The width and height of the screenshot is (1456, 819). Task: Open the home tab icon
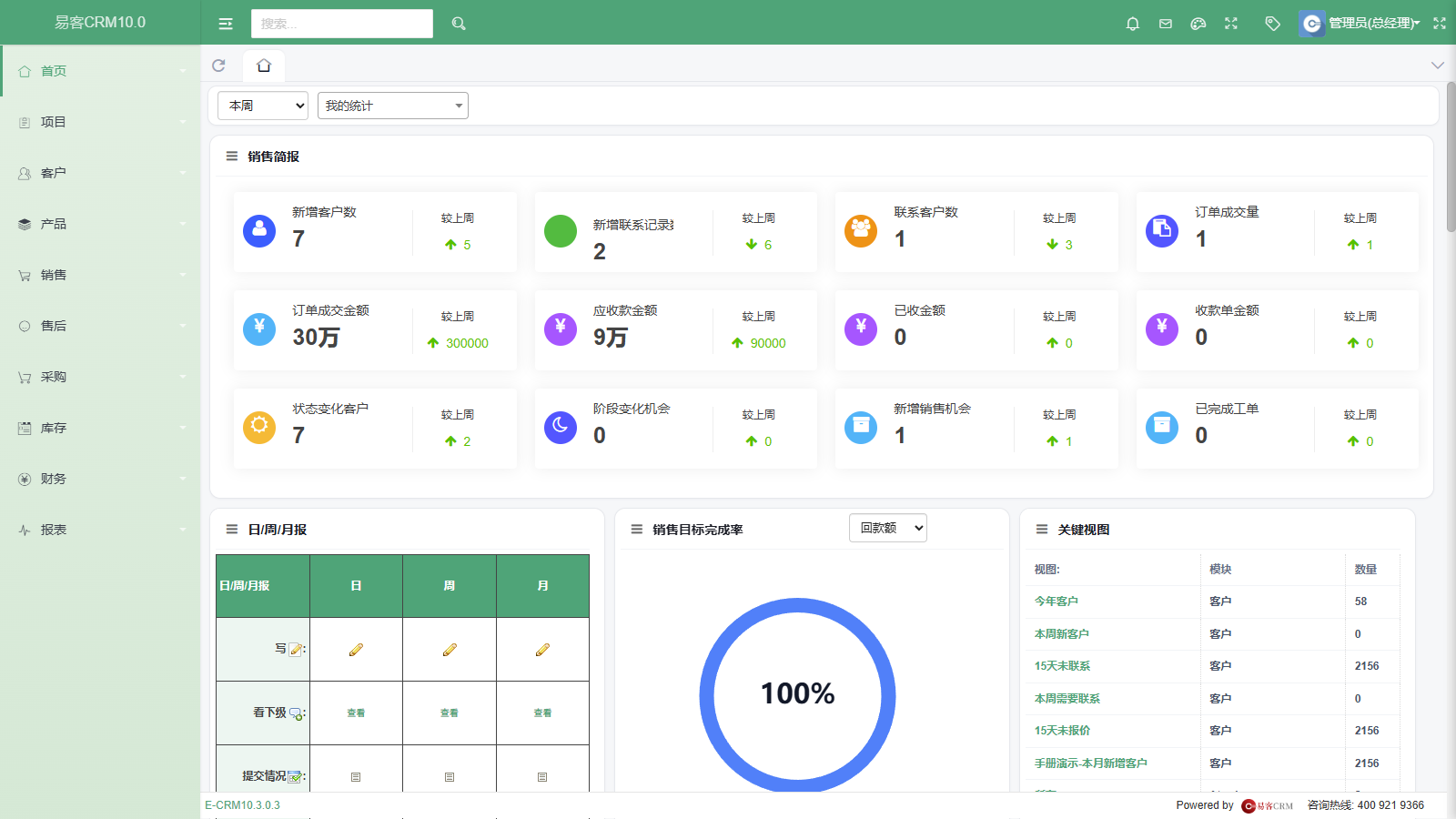point(264,66)
